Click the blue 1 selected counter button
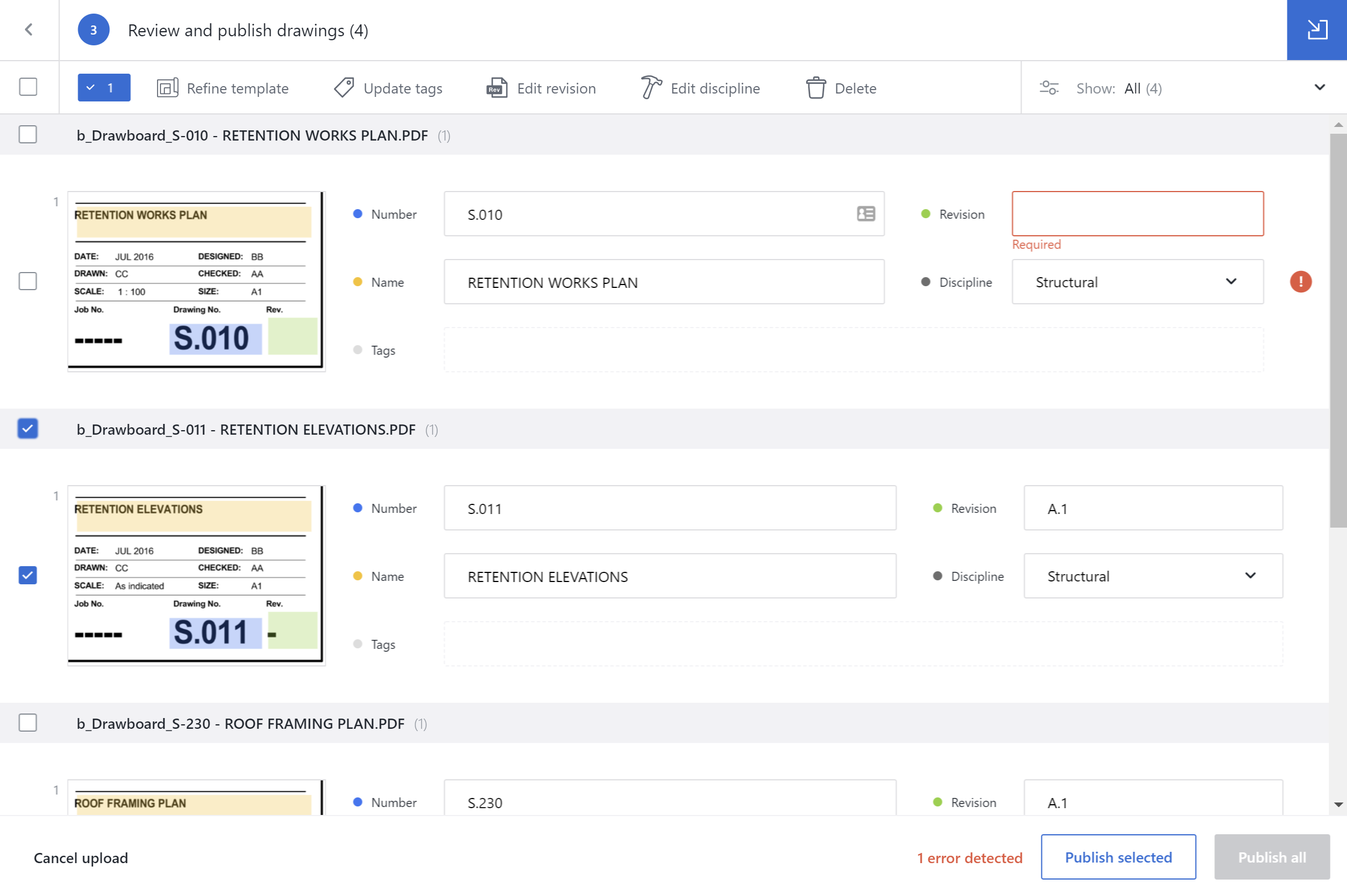The image size is (1347, 896). 104,87
